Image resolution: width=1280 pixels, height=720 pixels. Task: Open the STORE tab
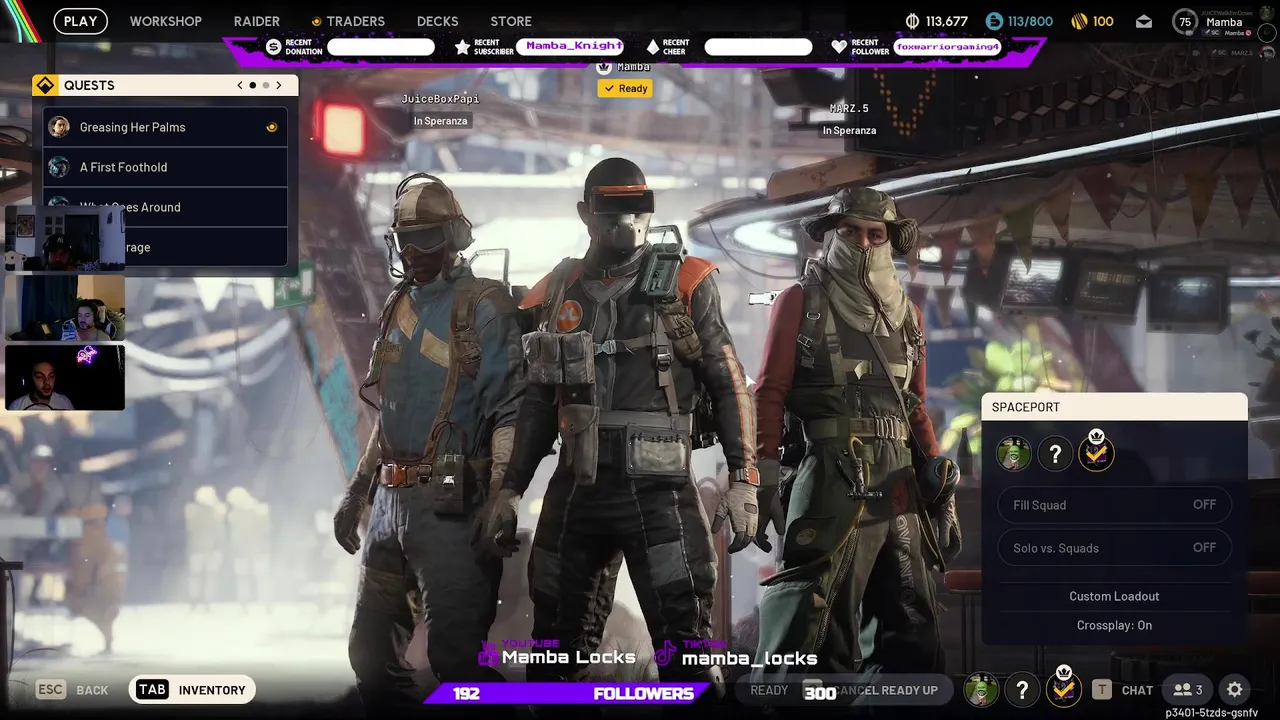pyautogui.click(x=511, y=21)
